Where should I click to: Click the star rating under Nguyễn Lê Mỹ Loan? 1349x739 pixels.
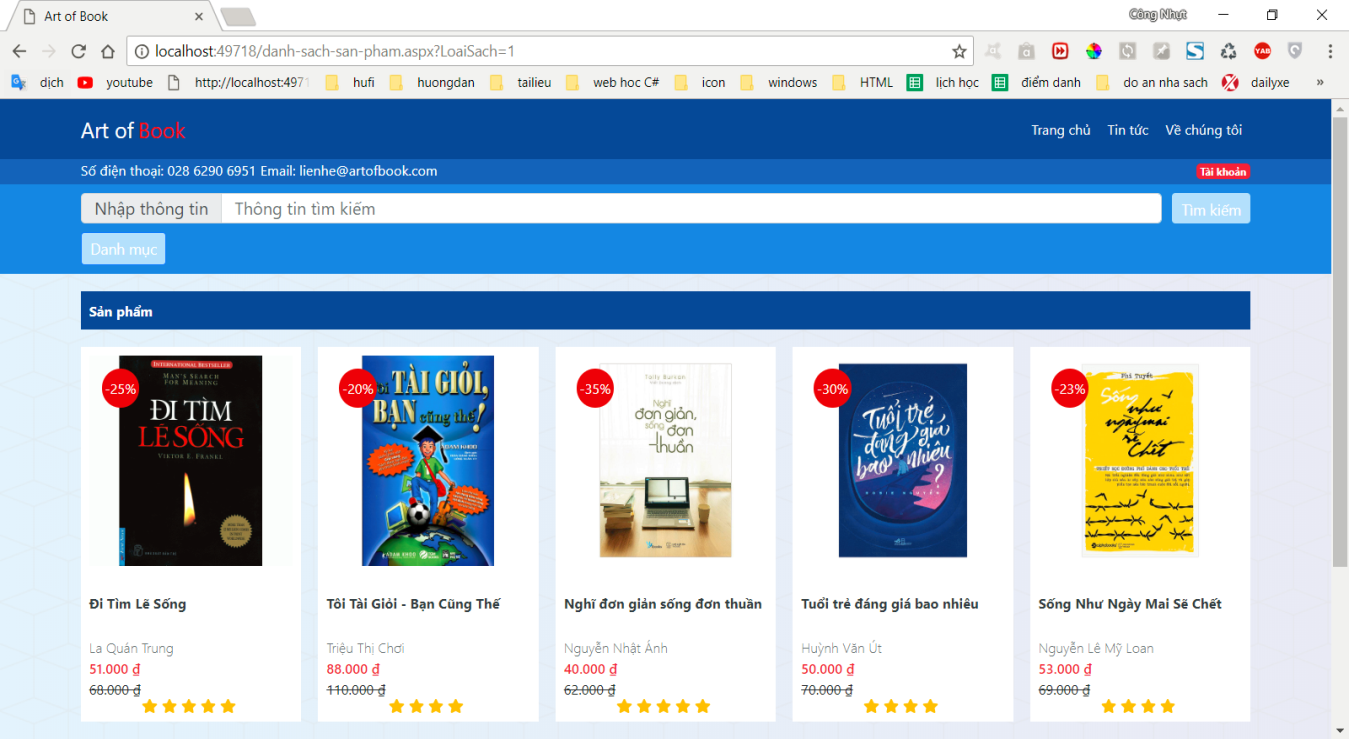tap(1138, 706)
